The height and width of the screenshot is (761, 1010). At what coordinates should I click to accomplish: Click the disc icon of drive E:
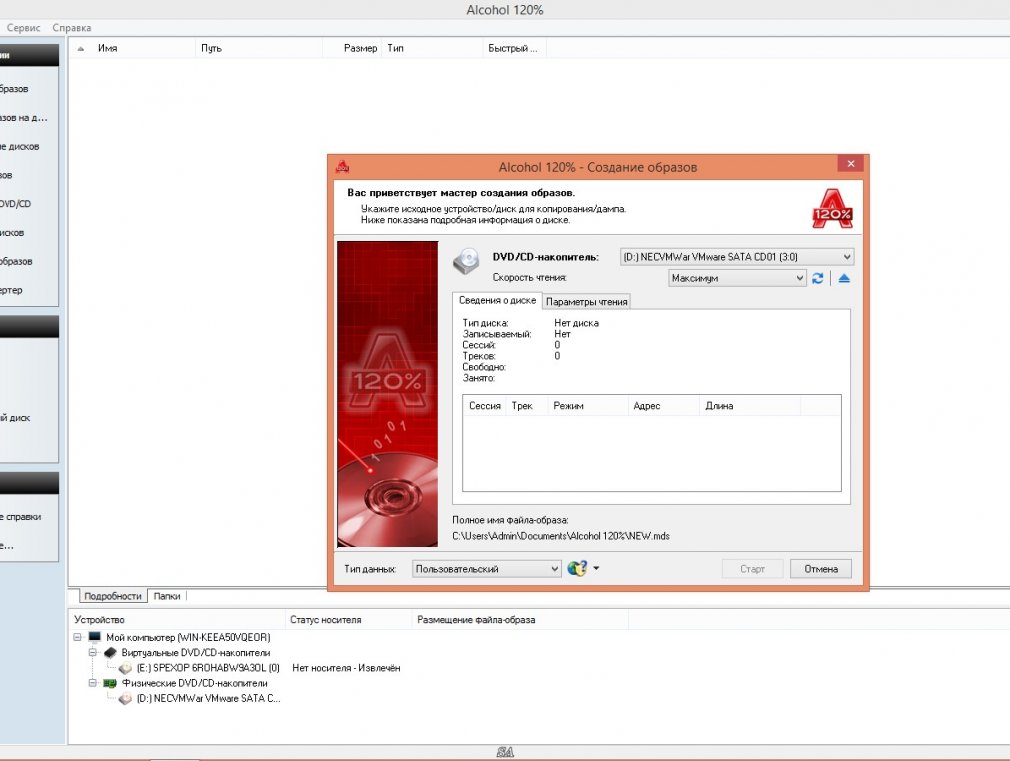point(126,668)
